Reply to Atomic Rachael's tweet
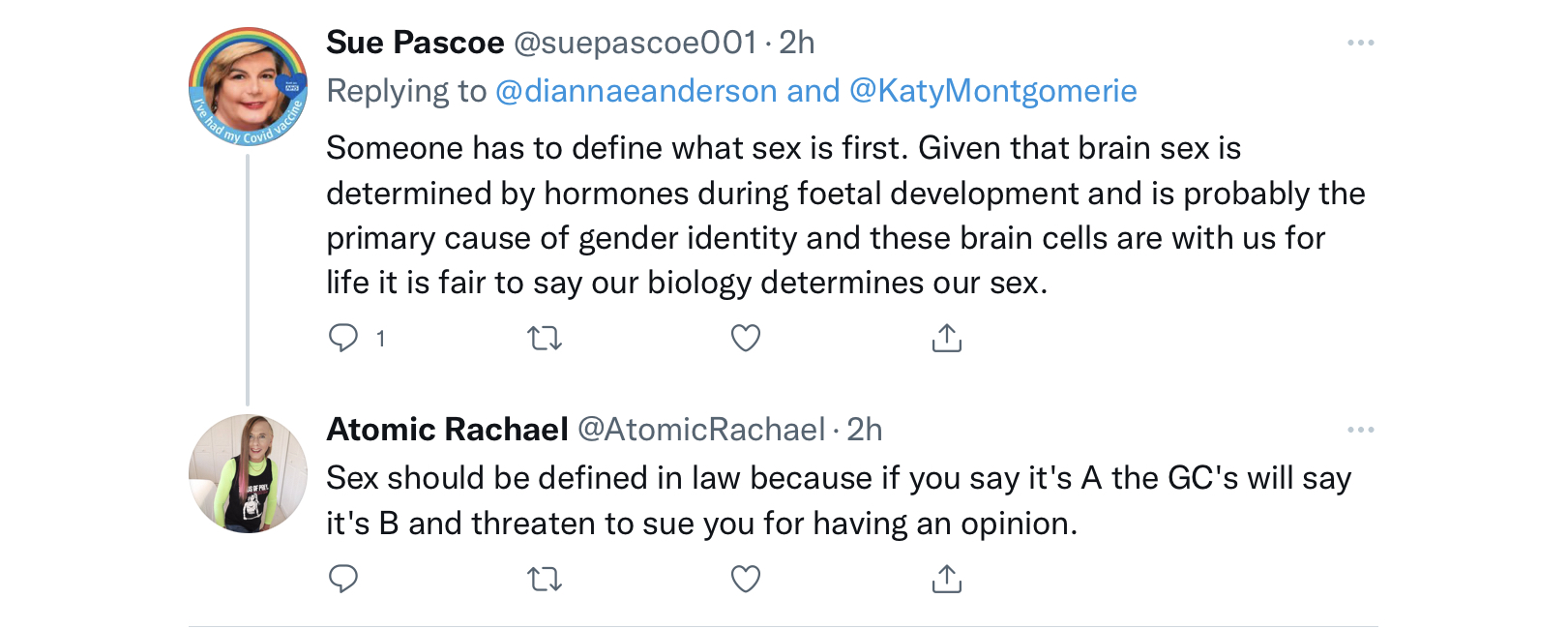Viewport: 1568px width, 629px height. [x=343, y=579]
